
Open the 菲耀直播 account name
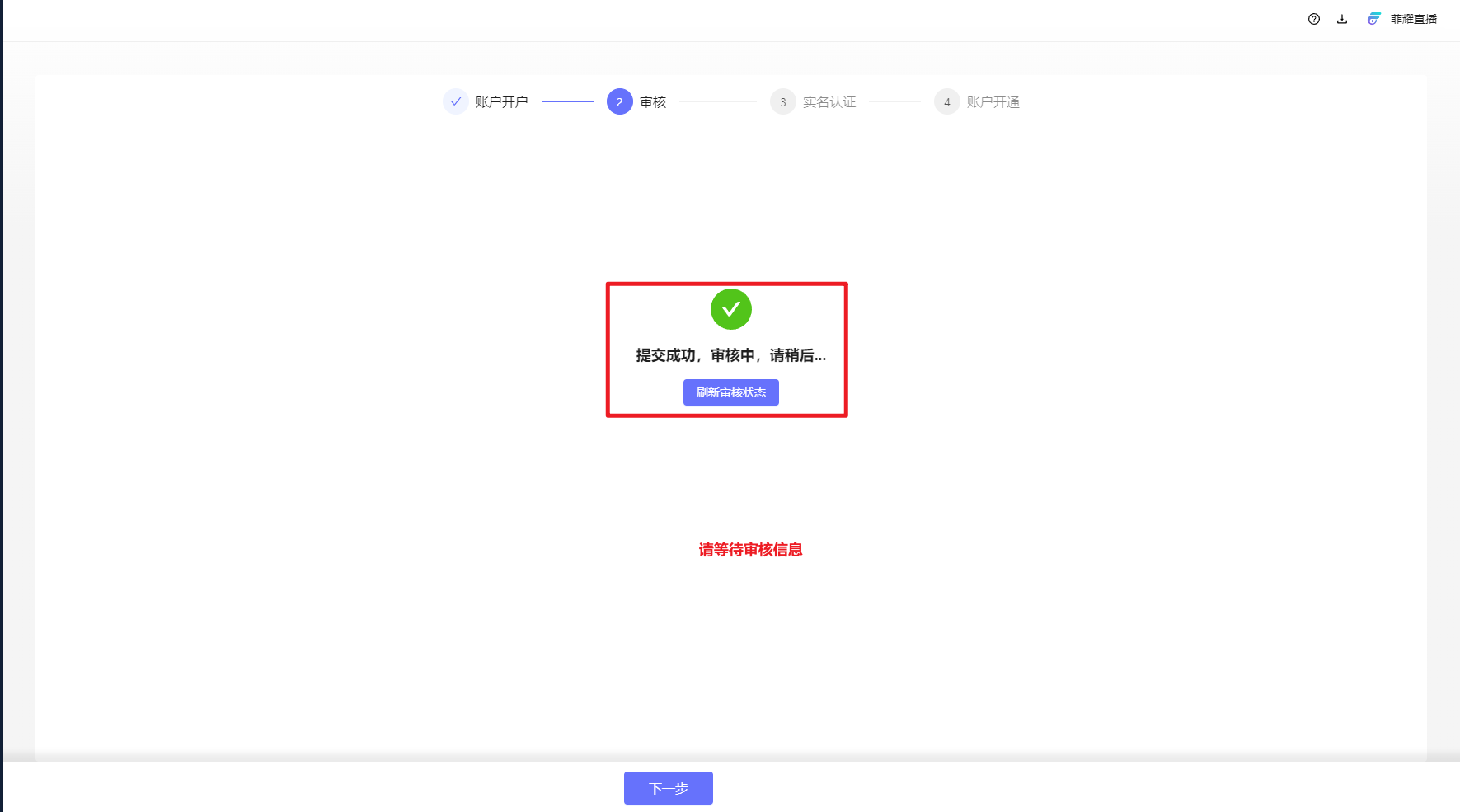1413,19
